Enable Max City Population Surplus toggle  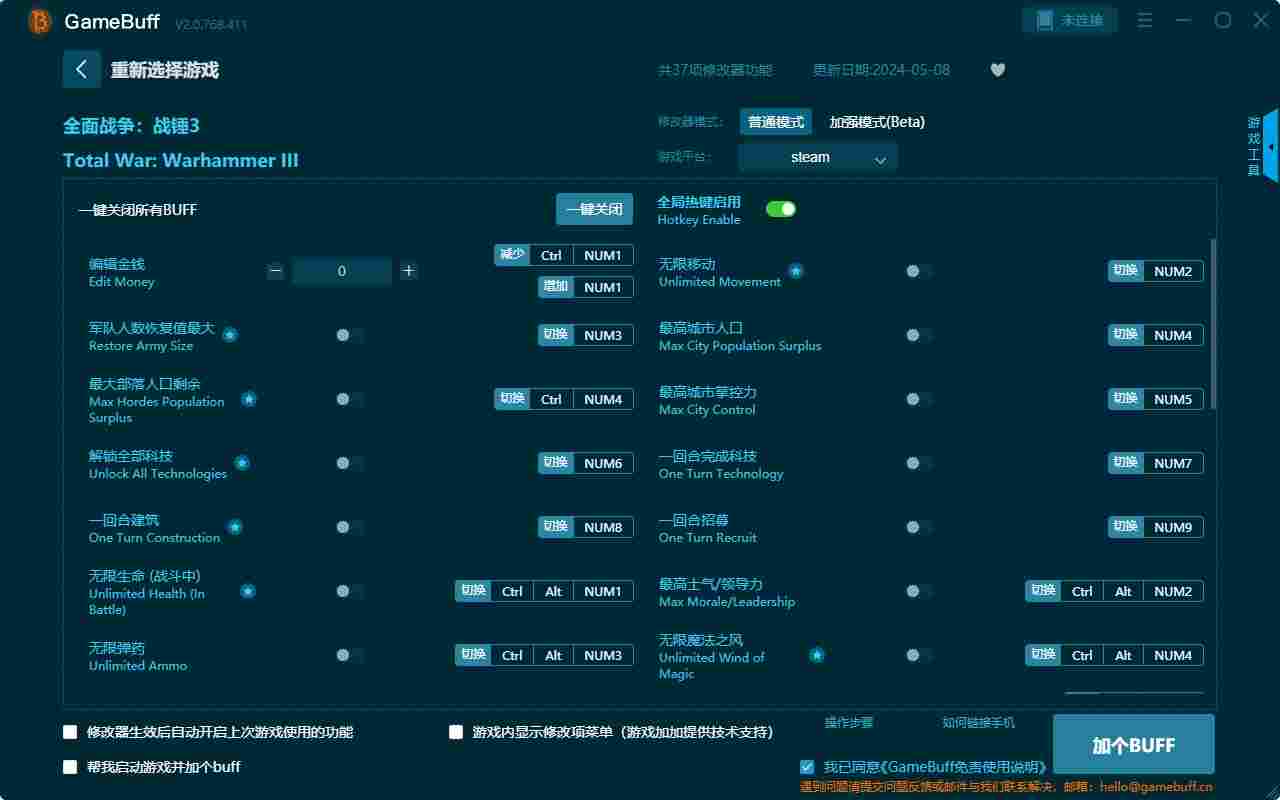click(x=919, y=335)
